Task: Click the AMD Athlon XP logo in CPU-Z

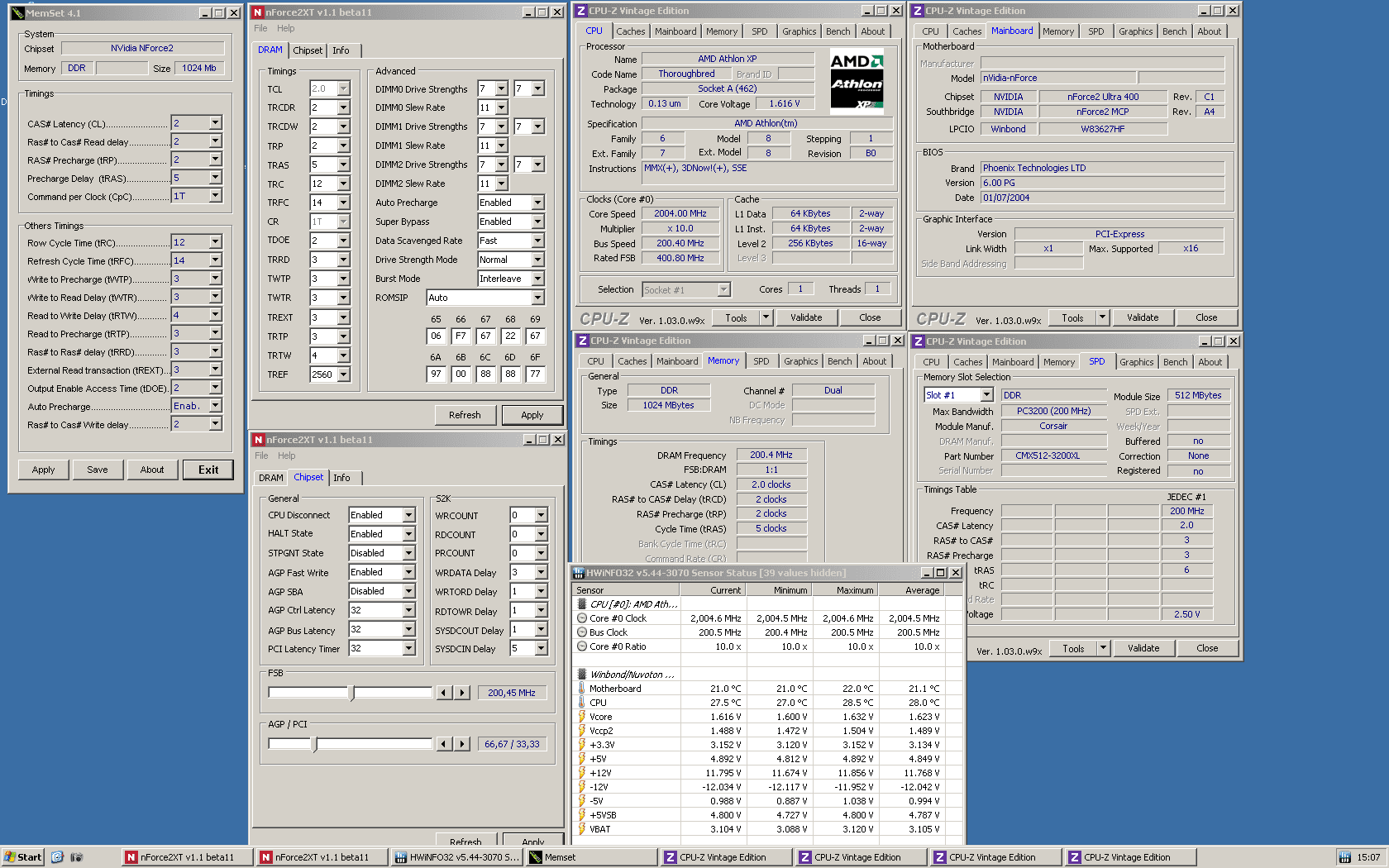Action: pos(857,80)
